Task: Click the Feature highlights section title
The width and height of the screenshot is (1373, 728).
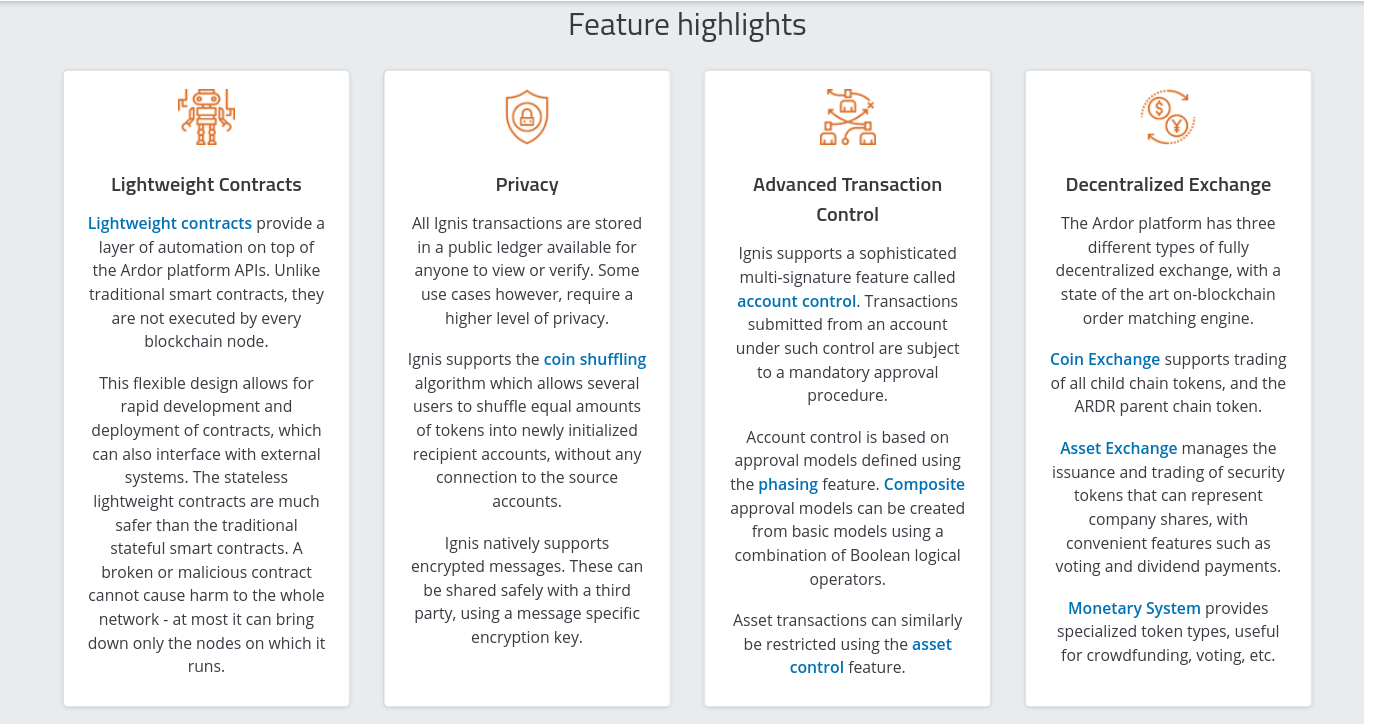Action: [687, 24]
